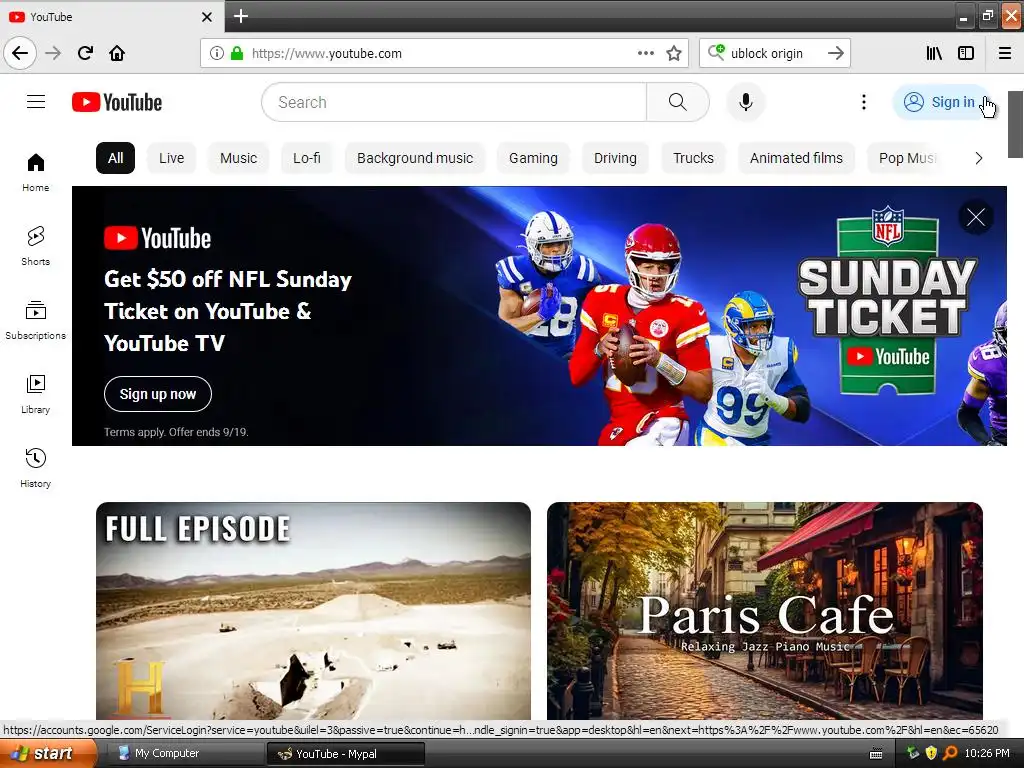
Task: Click the Sign in button
Action: pyautogui.click(x=942, y=102)
